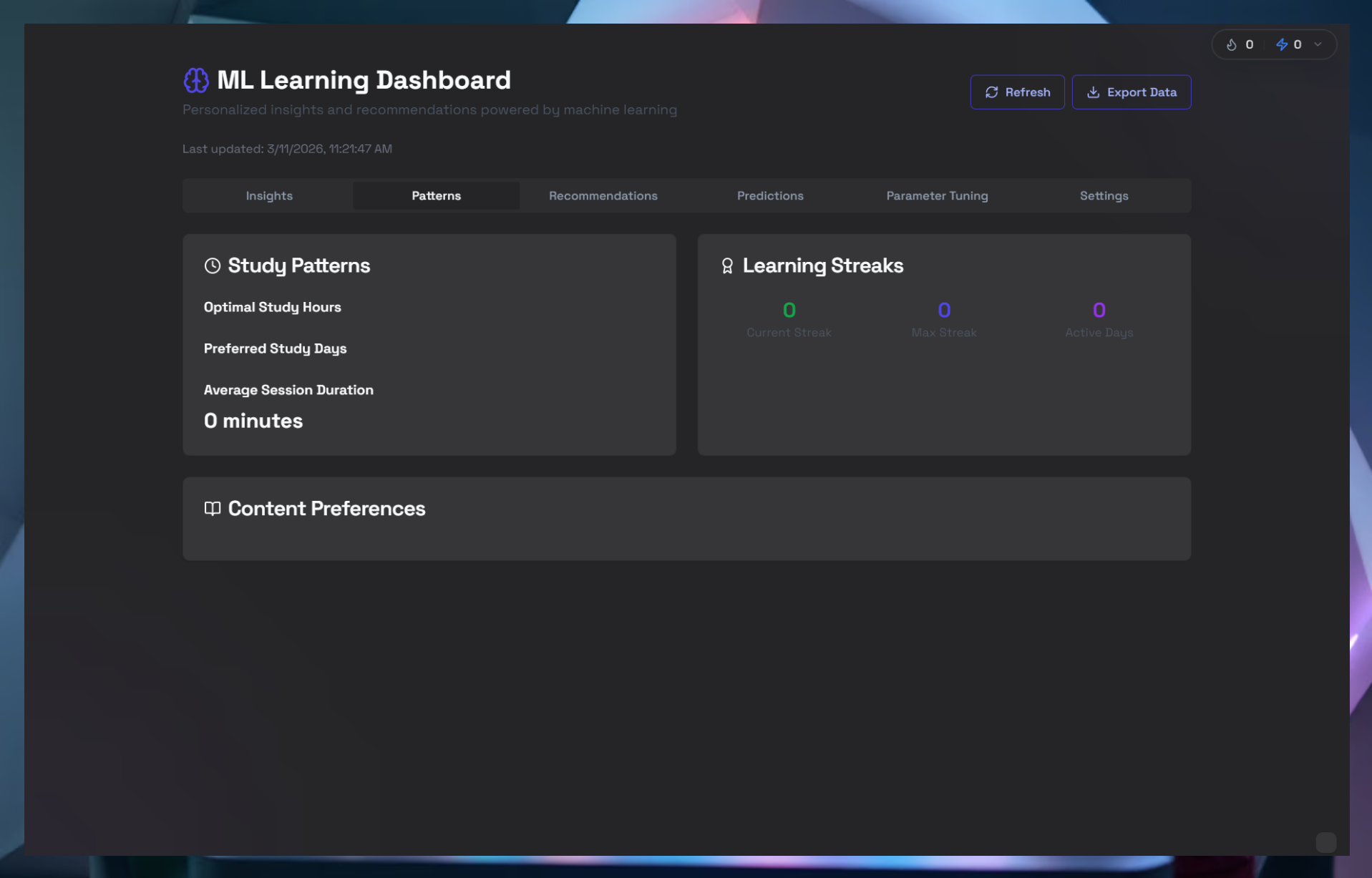Click the green Current Streak value

point(789,310)
